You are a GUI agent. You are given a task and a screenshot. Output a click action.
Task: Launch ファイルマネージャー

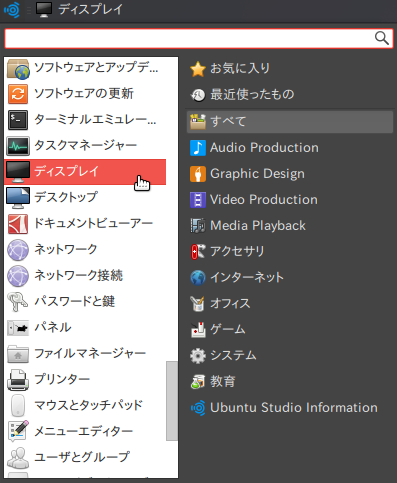click(85, 354)
